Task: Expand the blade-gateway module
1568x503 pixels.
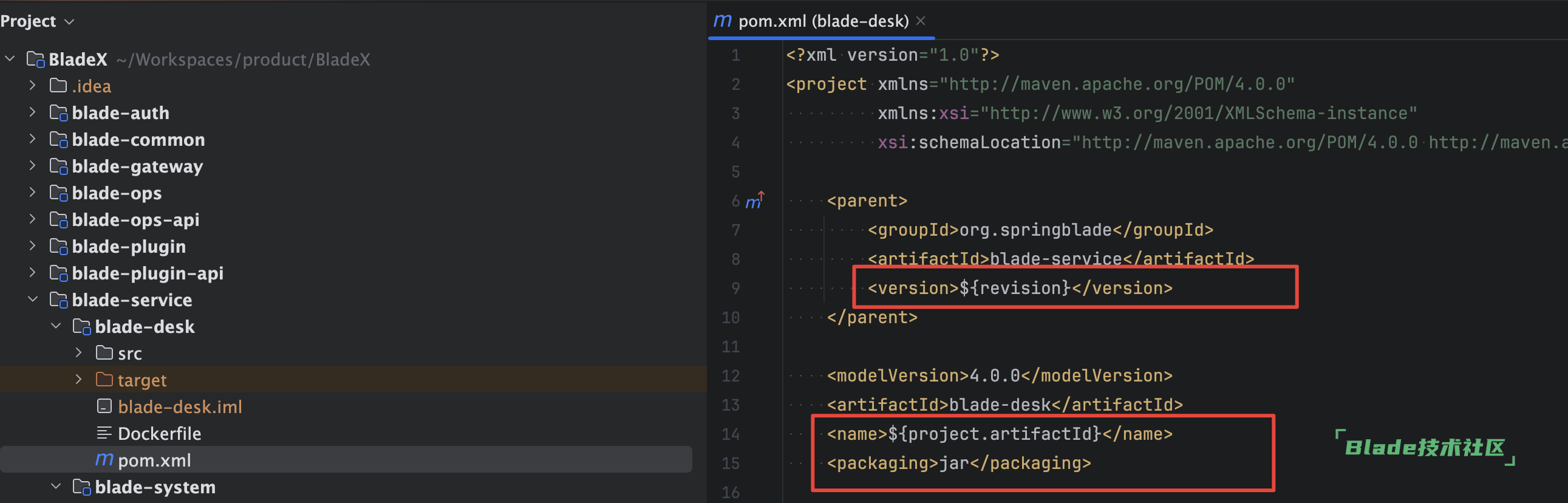Action: click(32, 166)
